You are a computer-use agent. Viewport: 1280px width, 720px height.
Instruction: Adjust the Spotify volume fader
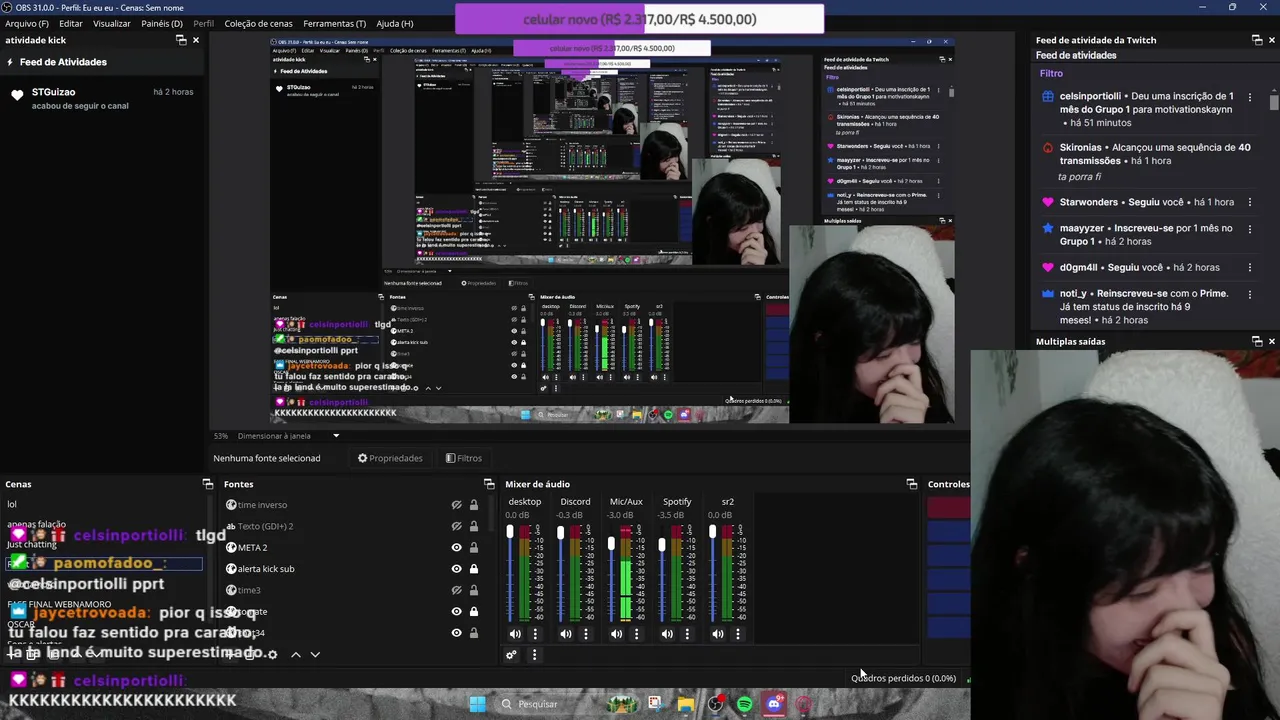[x=662, y=546]
